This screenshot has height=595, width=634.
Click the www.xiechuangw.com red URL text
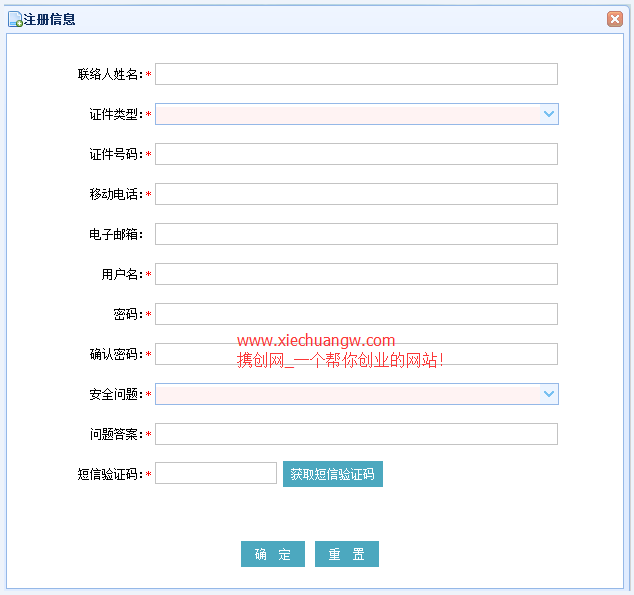tap(316, 341)
